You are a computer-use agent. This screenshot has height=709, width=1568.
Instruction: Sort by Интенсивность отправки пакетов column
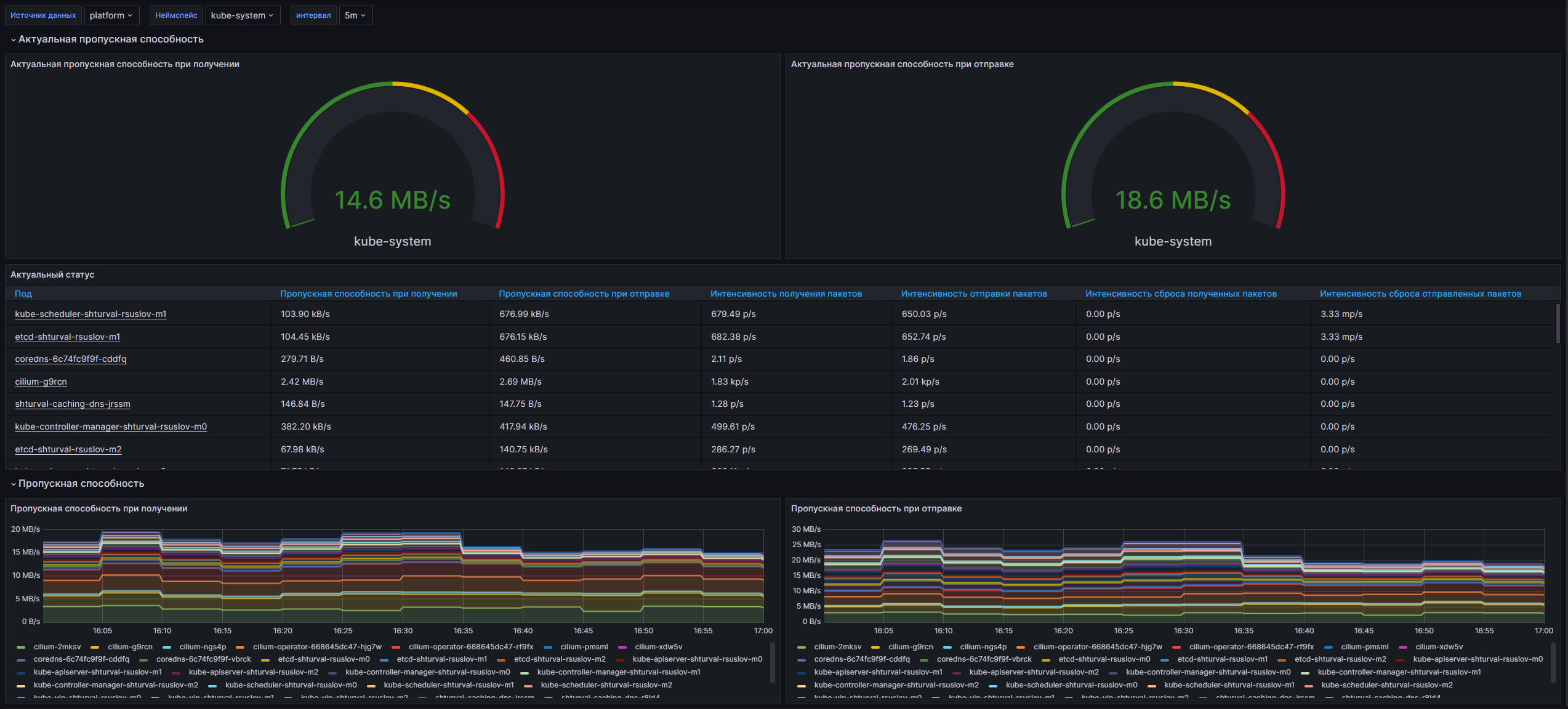(x=973, y=294)
